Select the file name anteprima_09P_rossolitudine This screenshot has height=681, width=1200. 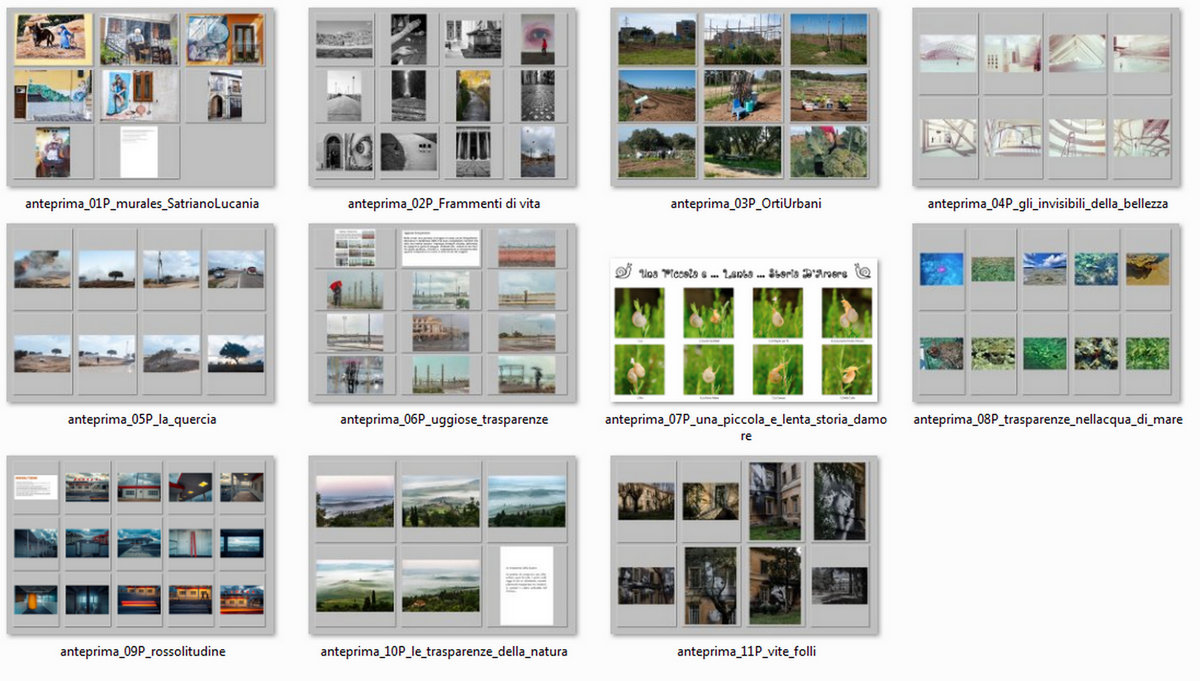coord(142,652)
